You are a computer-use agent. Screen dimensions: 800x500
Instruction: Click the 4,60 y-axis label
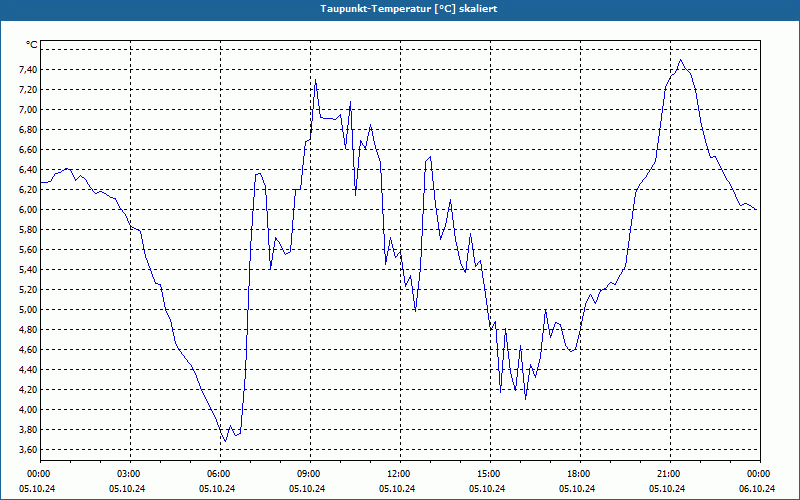[29, 349]
